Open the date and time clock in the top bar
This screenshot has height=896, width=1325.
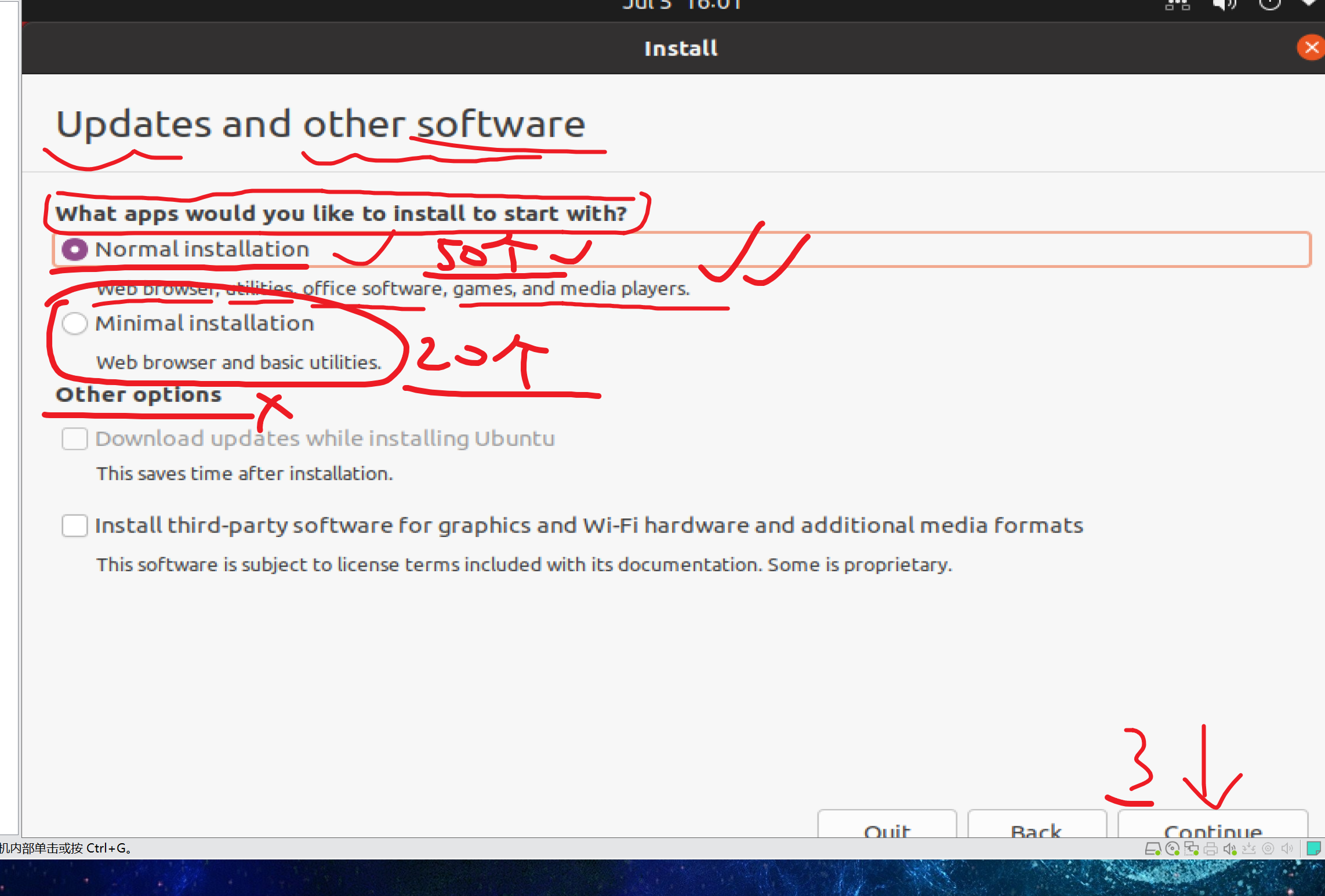point(681,5)
